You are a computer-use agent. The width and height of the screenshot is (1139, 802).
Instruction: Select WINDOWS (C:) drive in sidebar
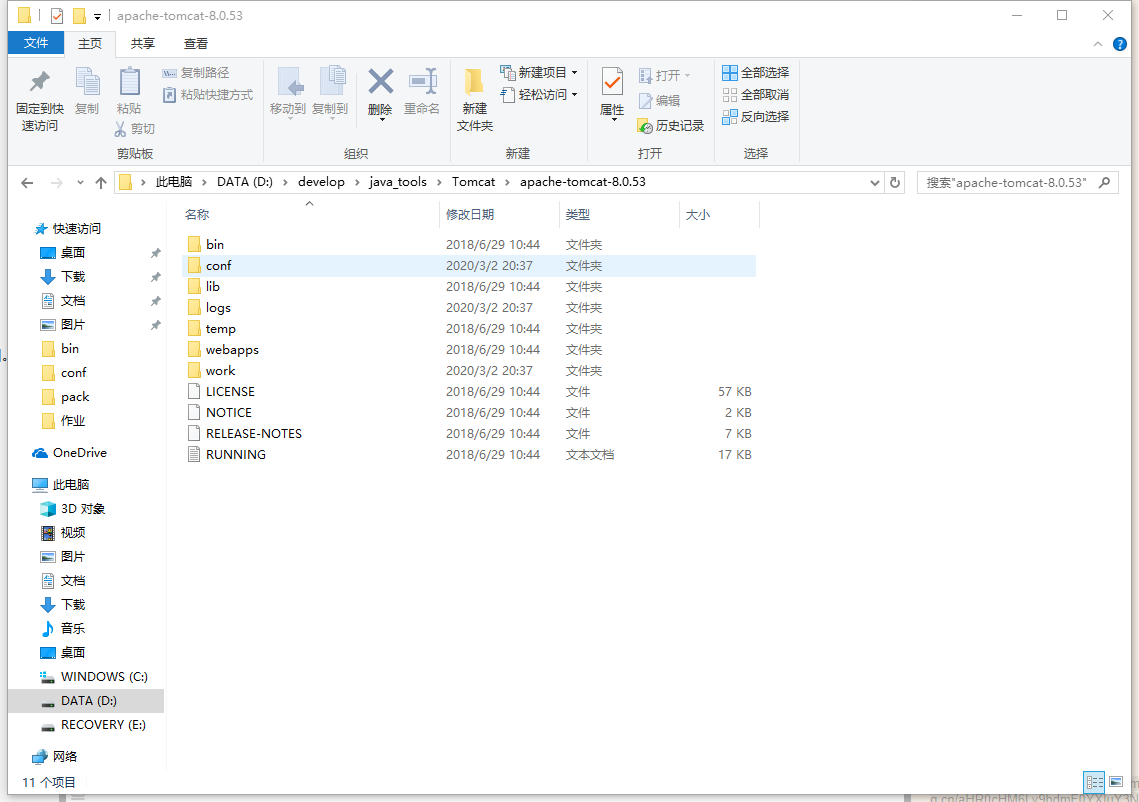pos(94,676)
